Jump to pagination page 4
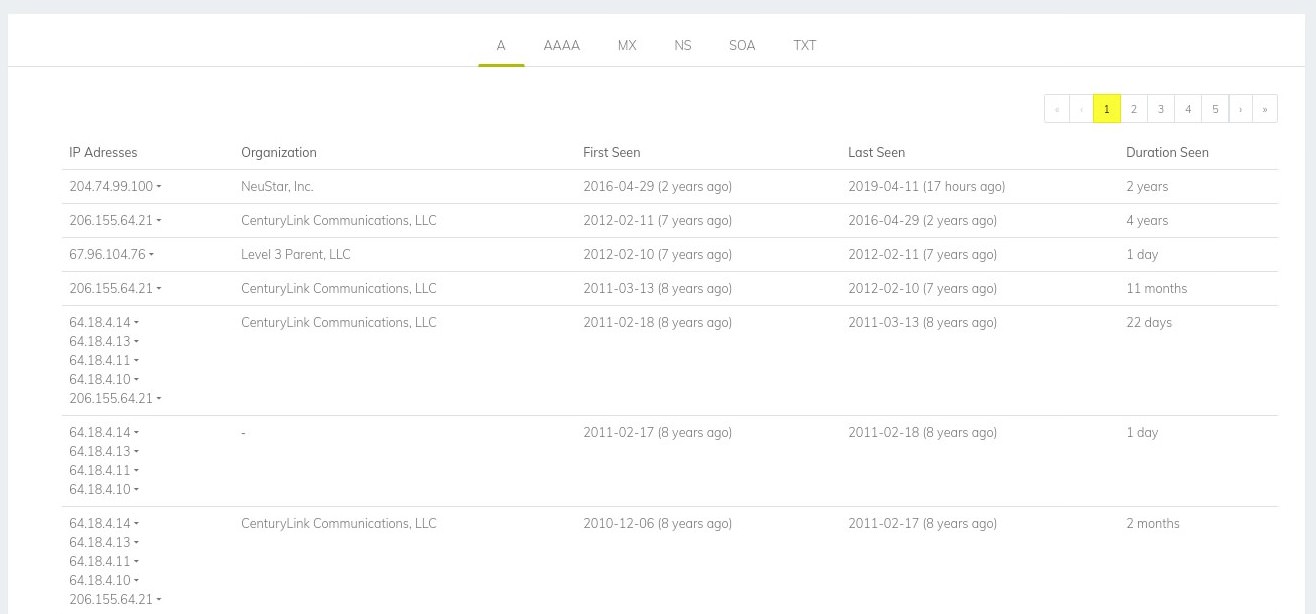 coord(1188,109)
